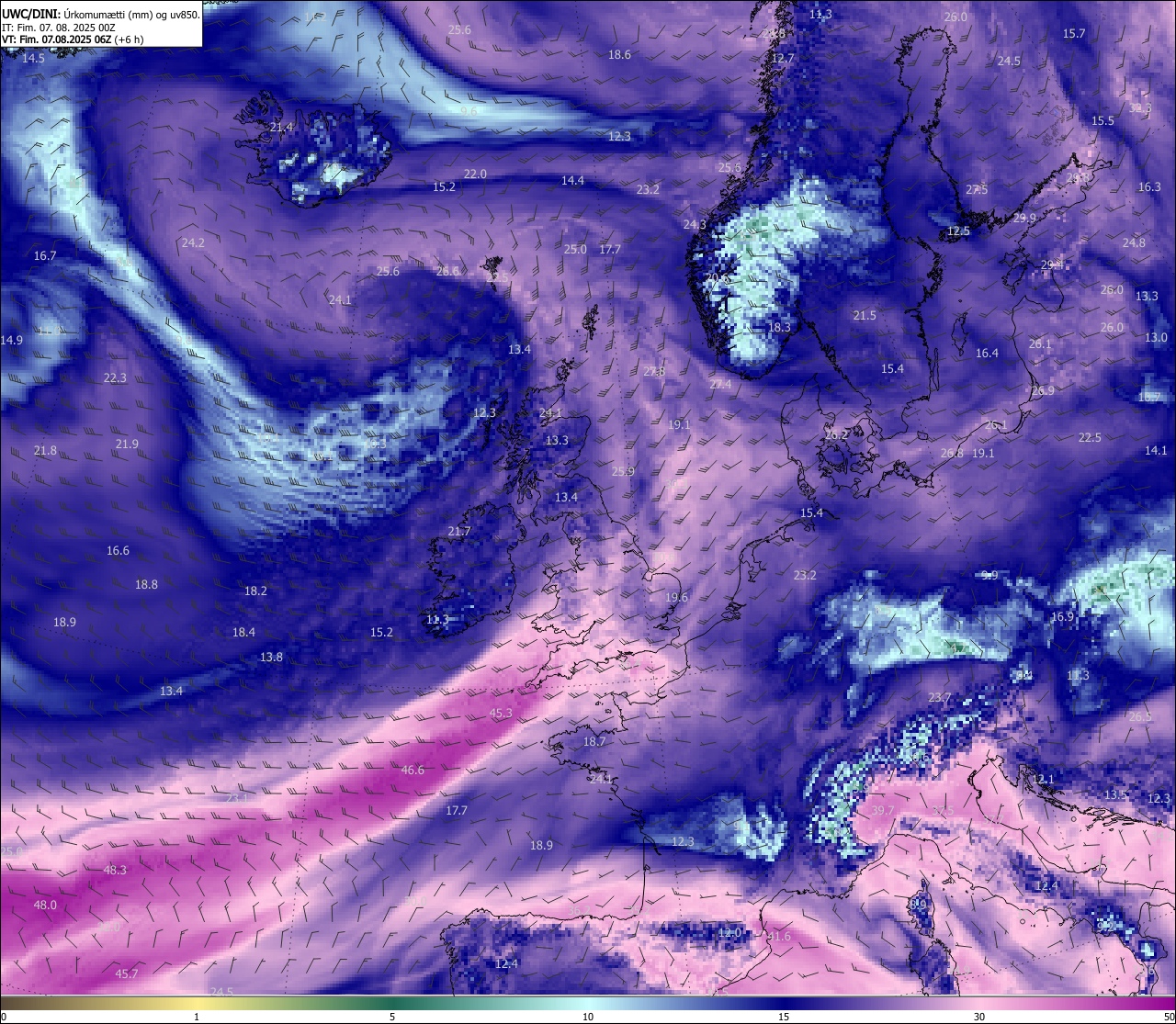Click the 48.3 value label

tap(115, 870)
